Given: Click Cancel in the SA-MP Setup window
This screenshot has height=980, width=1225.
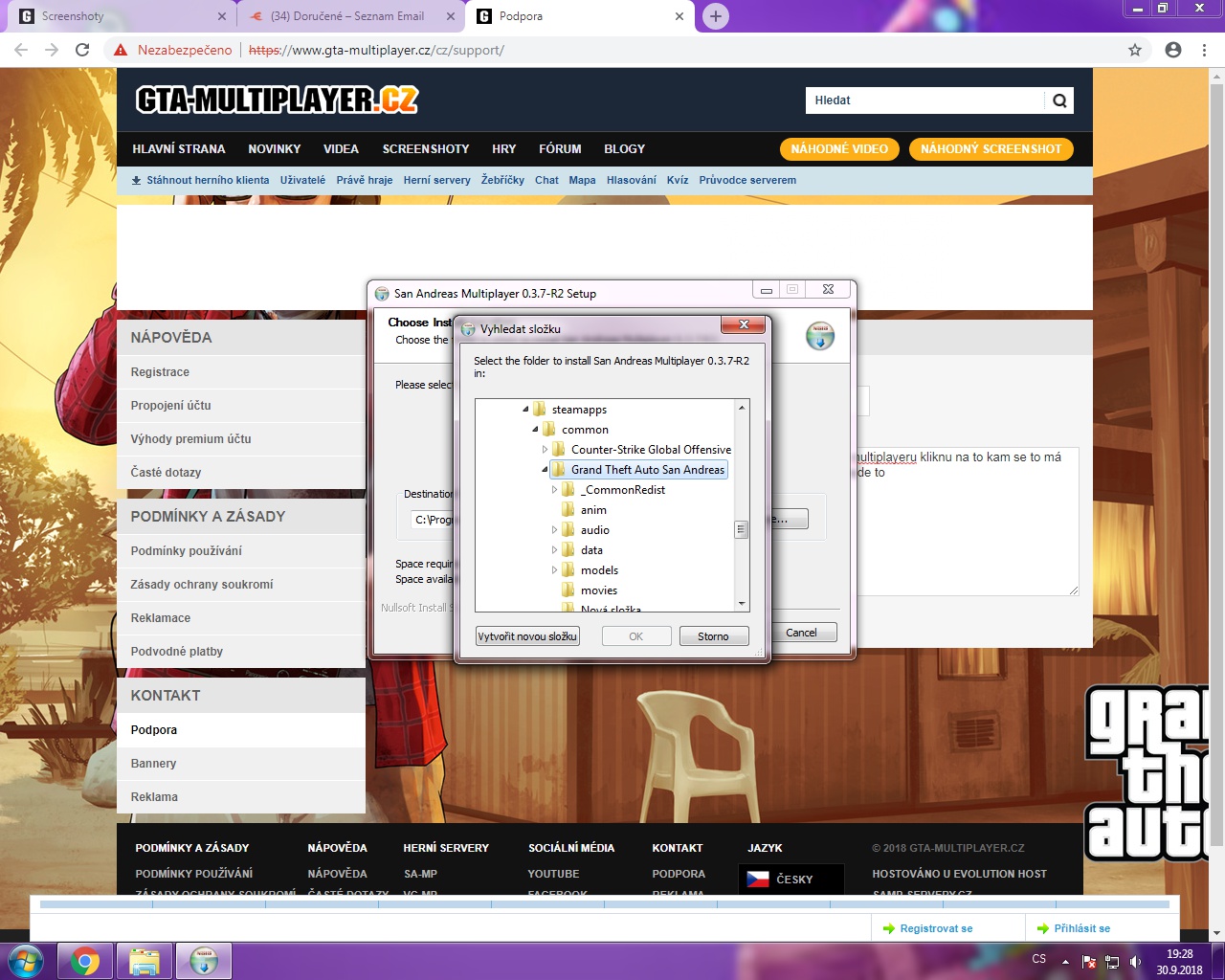Looking at the screenshot, I should 801,633.
